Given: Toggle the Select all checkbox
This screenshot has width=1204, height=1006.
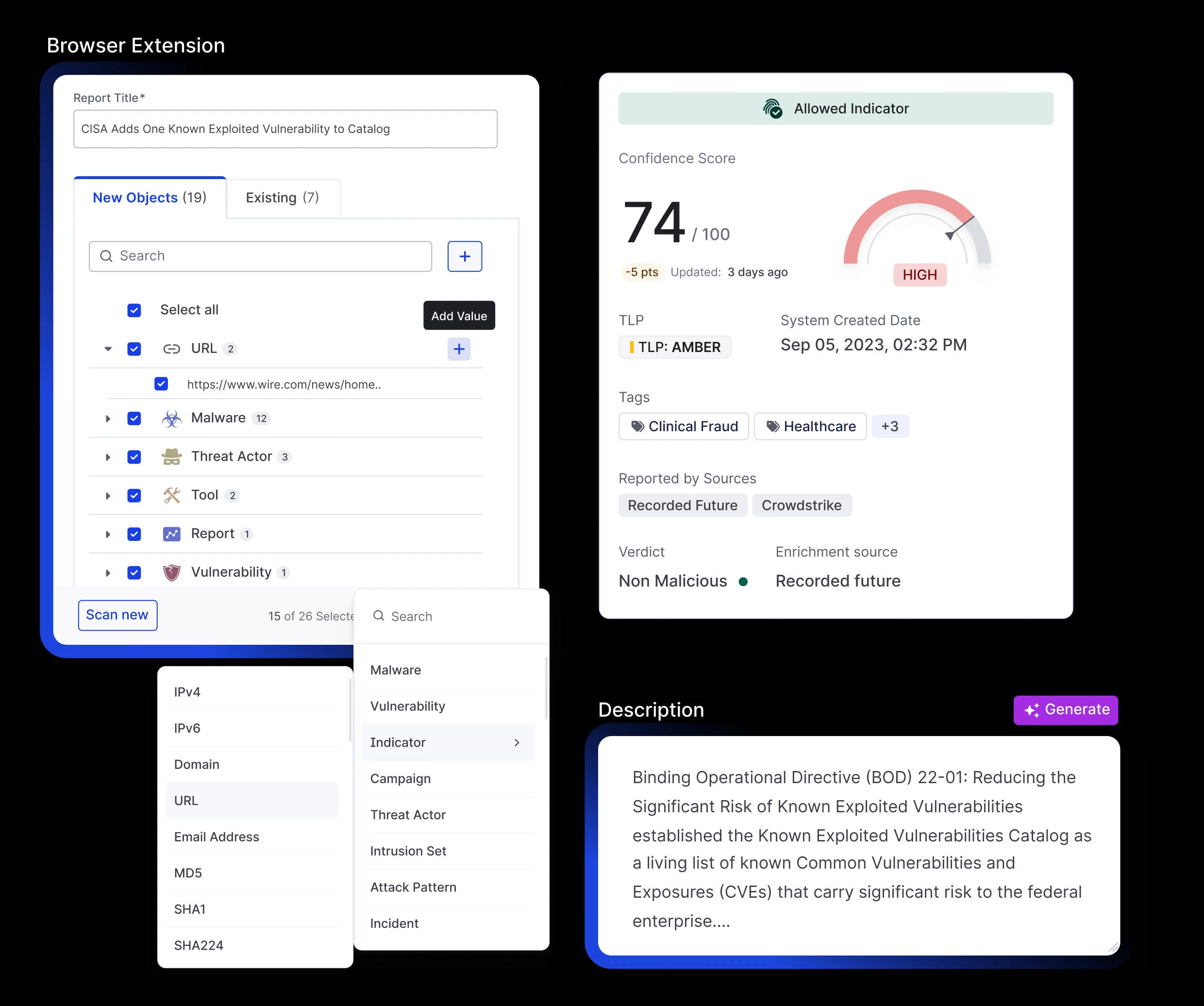Looking at the screenshot, I should pos(134,310).
